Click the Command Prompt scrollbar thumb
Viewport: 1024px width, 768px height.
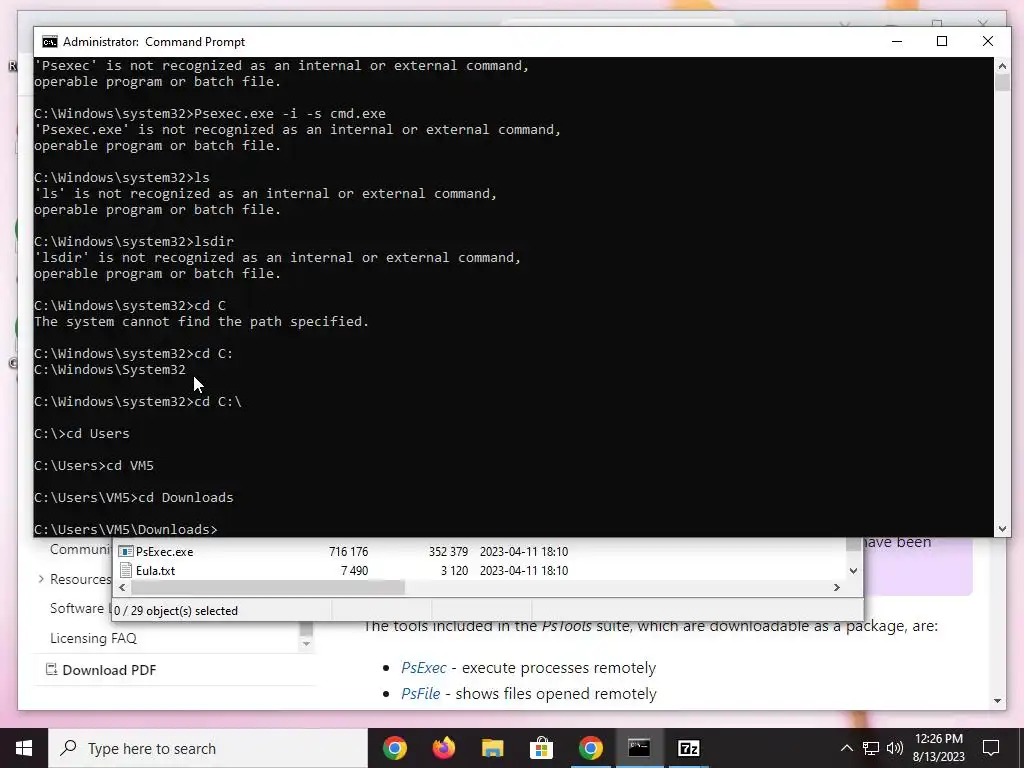[x=1002, y=82]
